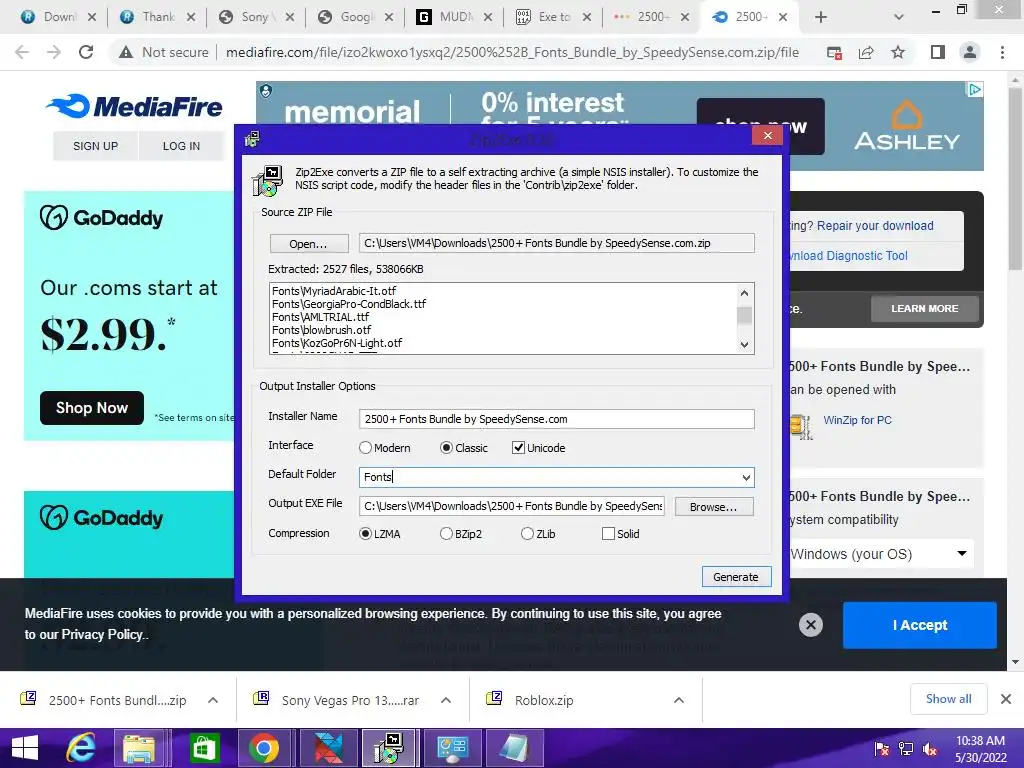Click the WinZip for PC link

tap(857, 420)
